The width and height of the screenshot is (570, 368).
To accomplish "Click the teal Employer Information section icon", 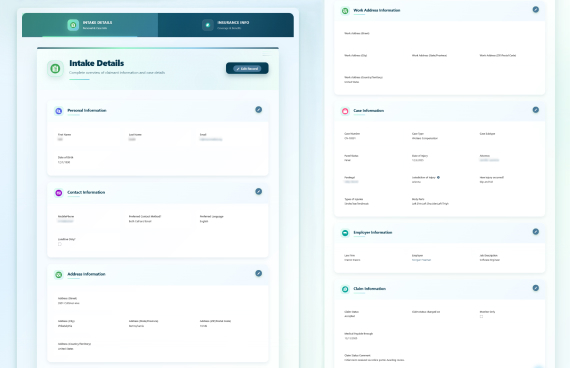I will click(345, 233).
